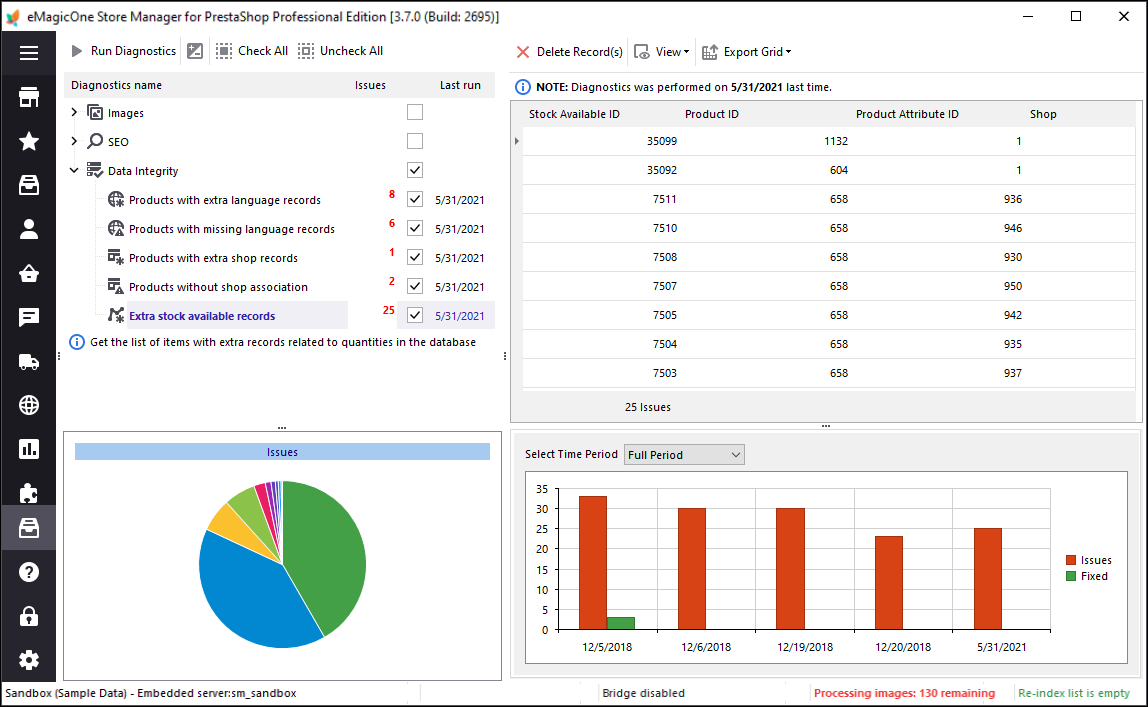1148x707 pixels.
Task: Collapse the Data Integrity tree node
Action: point(74,171)
